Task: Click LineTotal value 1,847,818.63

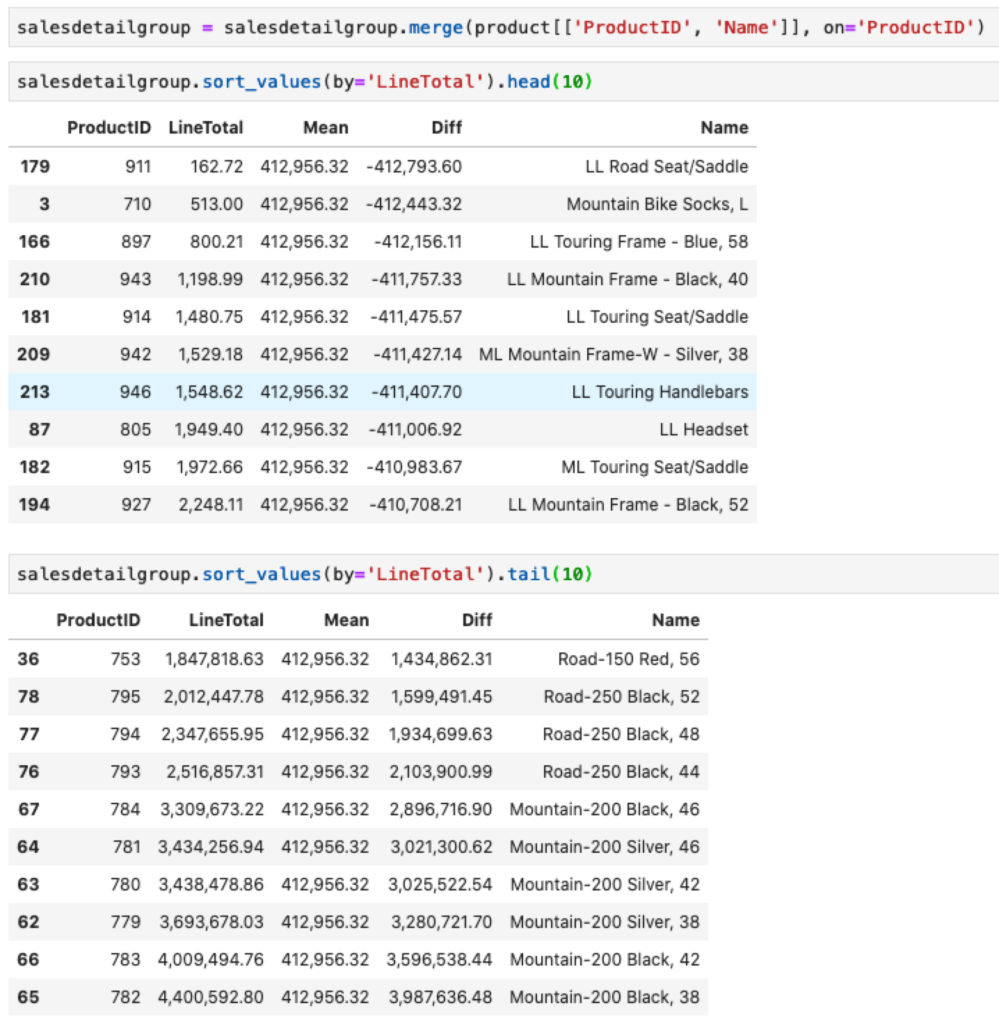Action: [x=214, y=659]
